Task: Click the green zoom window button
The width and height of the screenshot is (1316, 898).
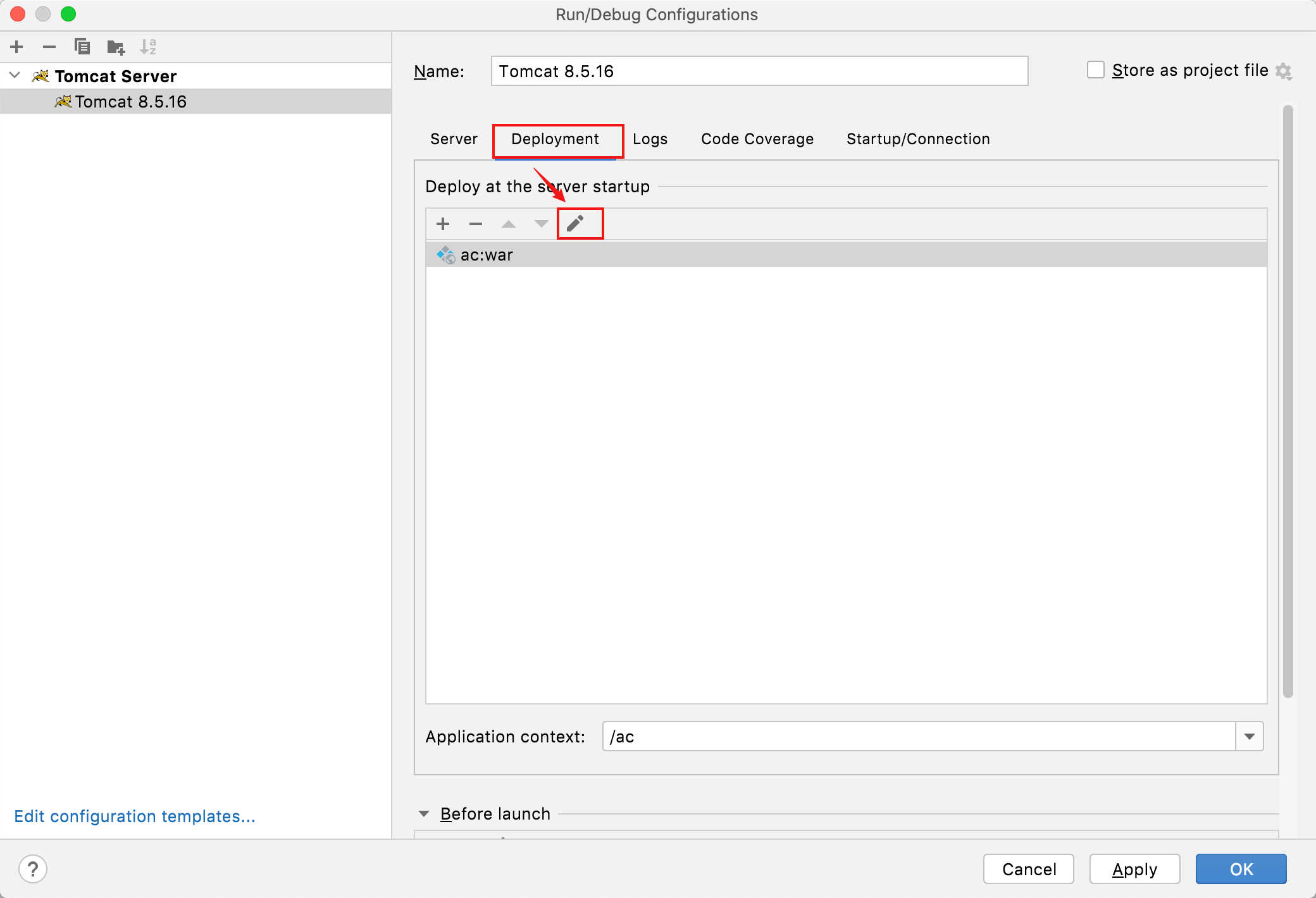Action: point(68,14)
